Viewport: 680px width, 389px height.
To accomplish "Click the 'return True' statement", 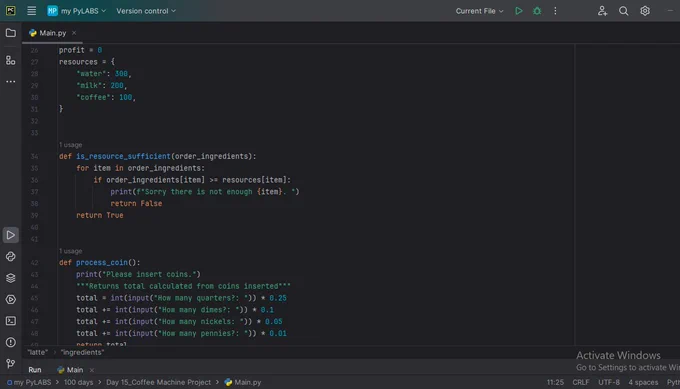I will (x=100, y=215).
